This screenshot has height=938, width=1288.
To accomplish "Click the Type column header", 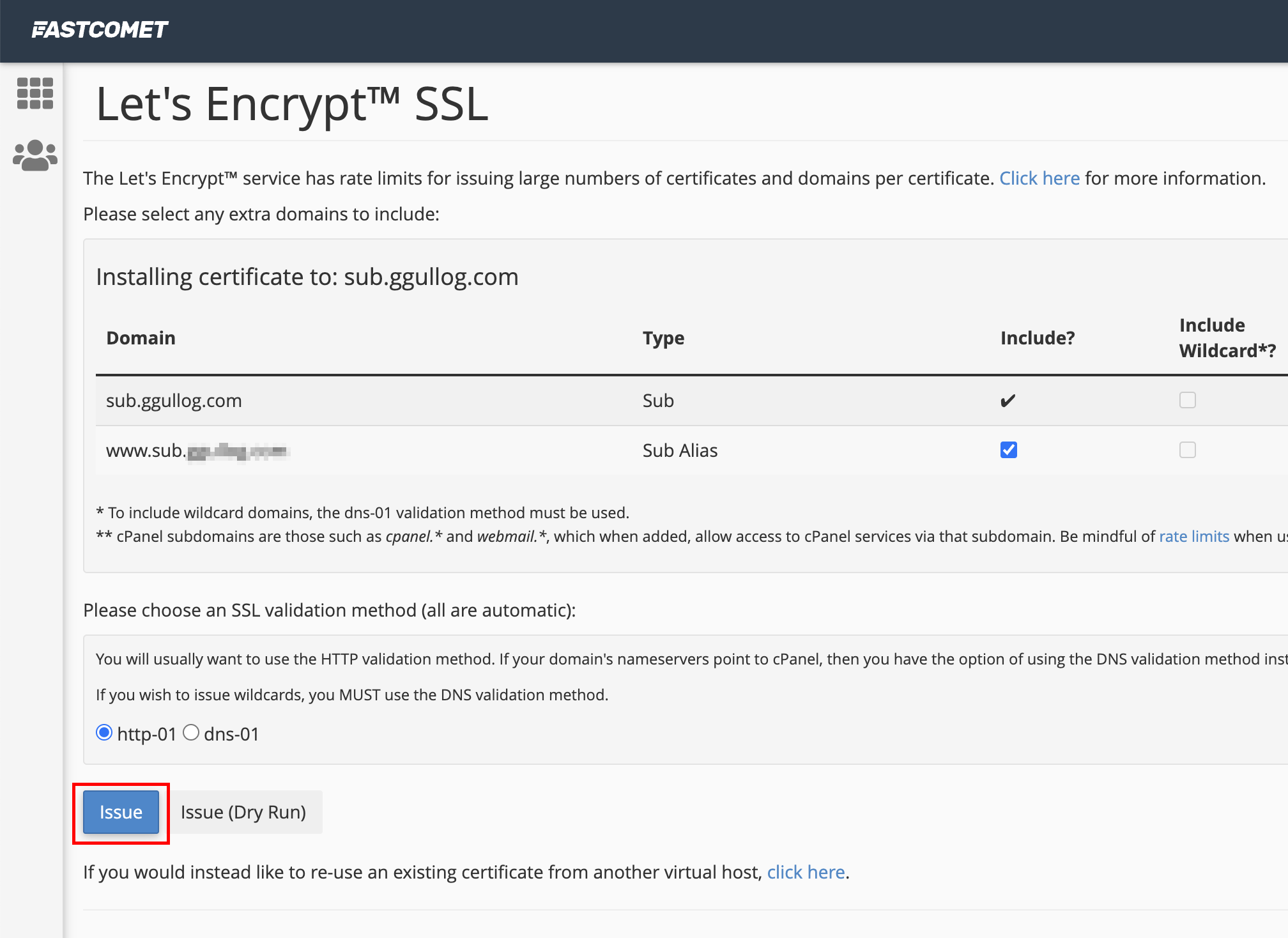I will pyautogui.click(x=663, y=338).
